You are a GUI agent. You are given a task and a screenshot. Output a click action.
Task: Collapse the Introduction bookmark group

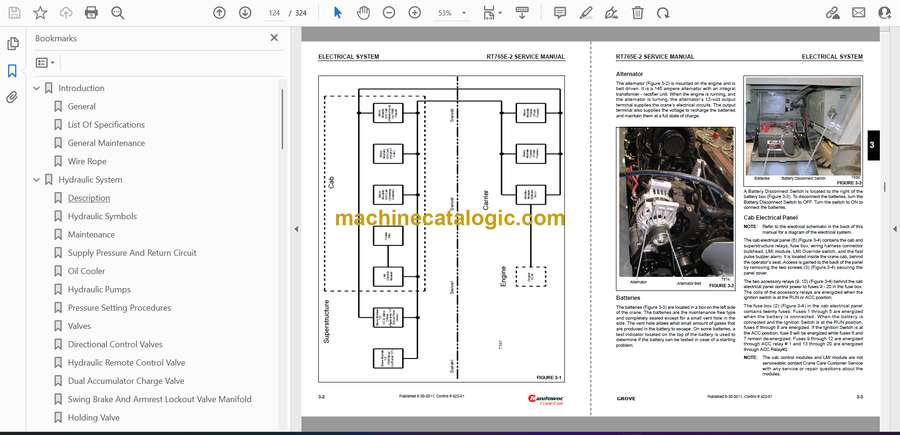point(37,88)
